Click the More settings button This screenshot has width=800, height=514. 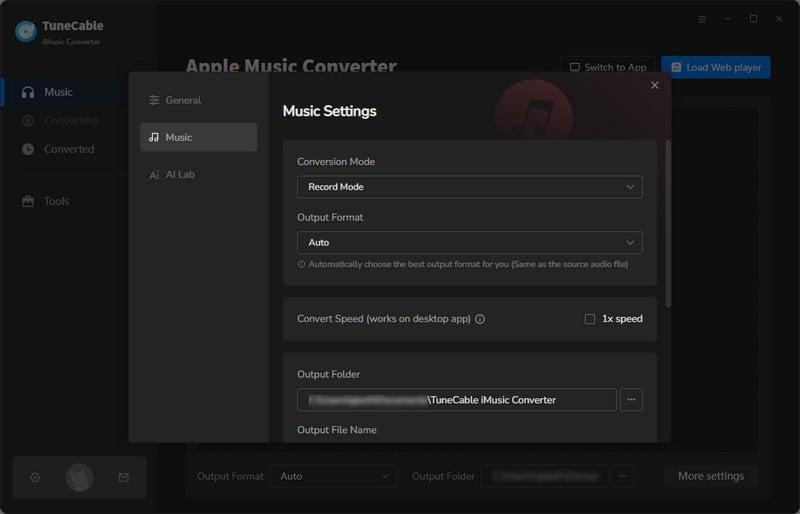[x=711, y=476]
